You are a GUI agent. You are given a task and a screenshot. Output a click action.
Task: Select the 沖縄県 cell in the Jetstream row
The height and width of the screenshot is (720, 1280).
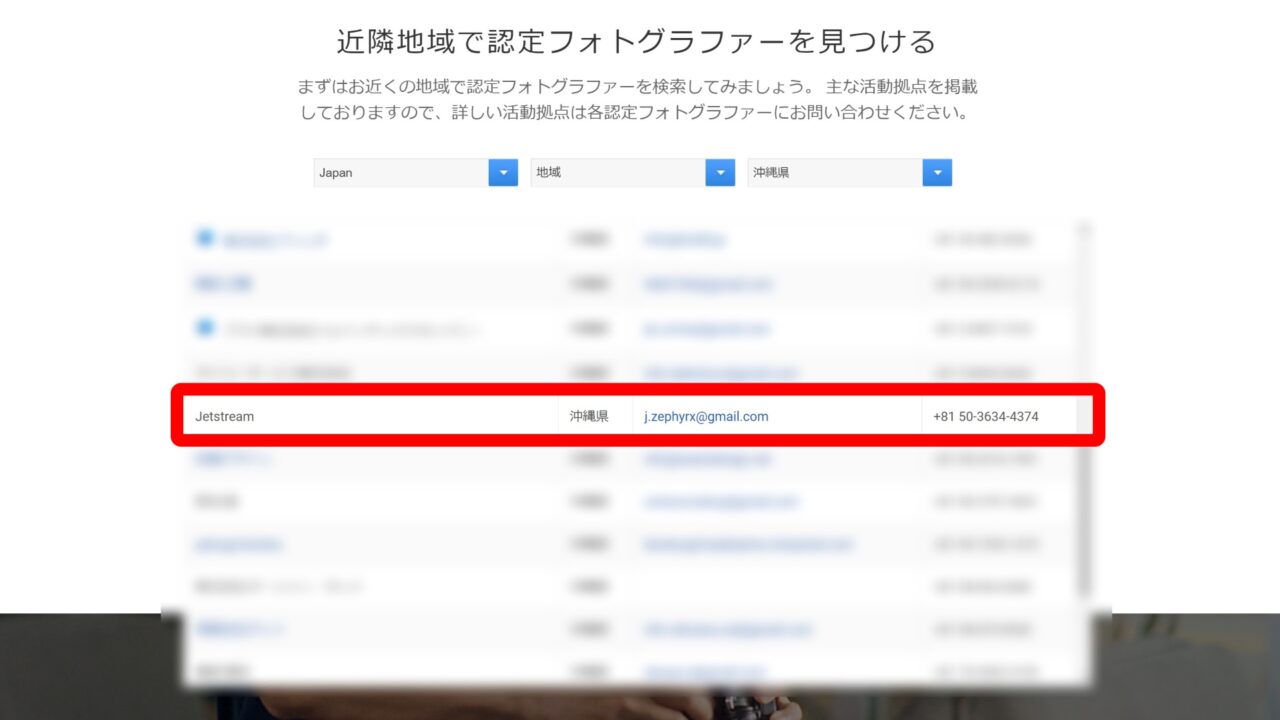coord(589,416)
